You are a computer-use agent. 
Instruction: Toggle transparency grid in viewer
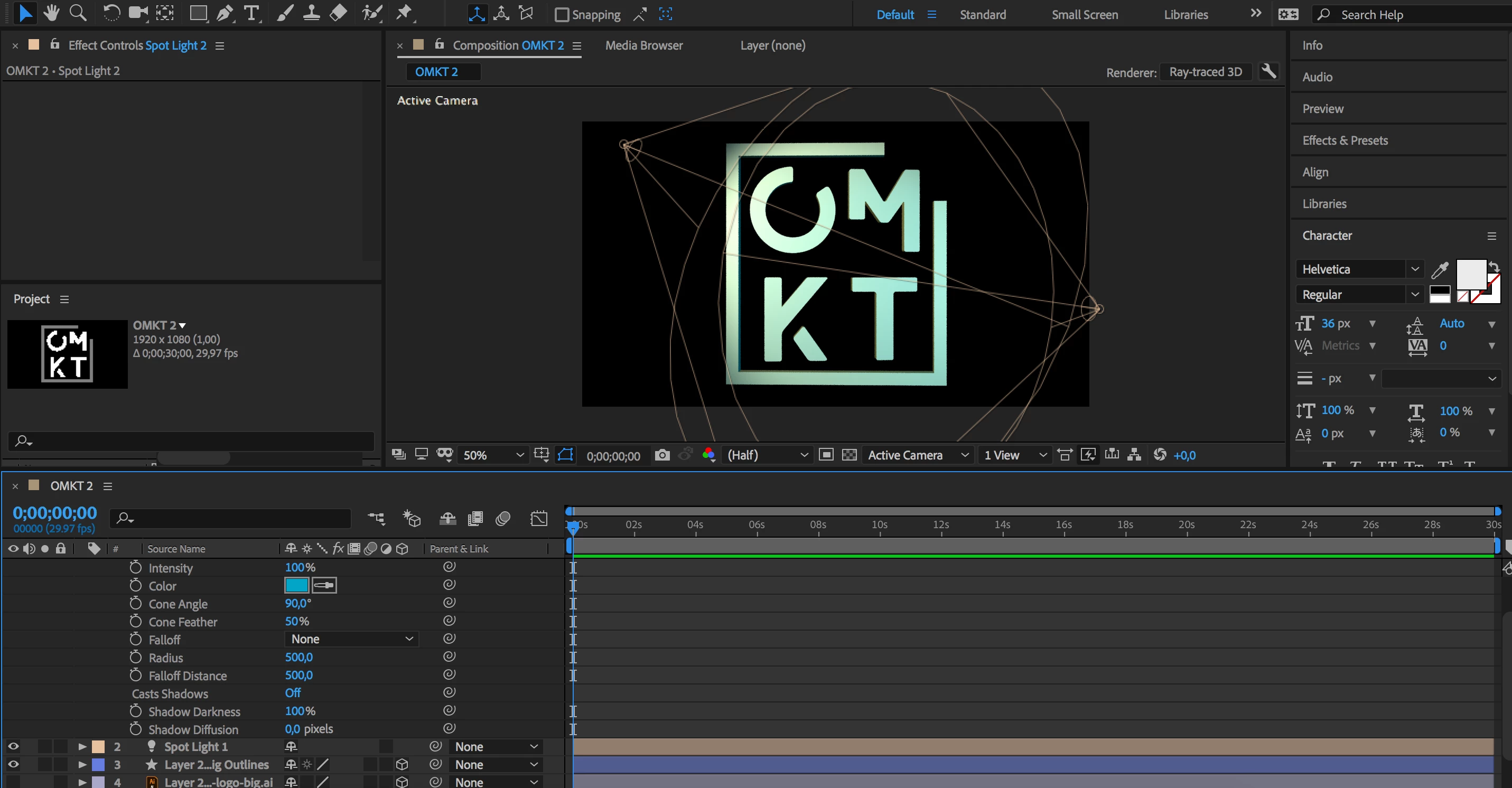coord(850,455)
